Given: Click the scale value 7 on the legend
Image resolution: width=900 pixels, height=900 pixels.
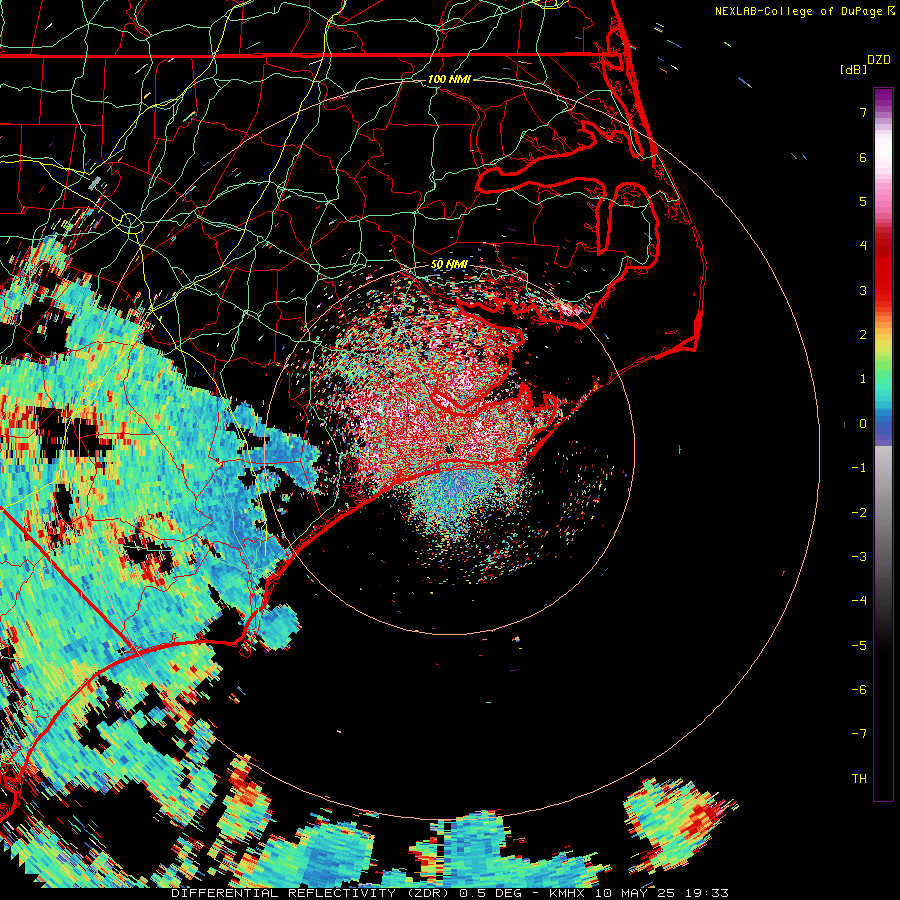Looking at the screenshot, I should pyautogui.click(x=863, y=112).
